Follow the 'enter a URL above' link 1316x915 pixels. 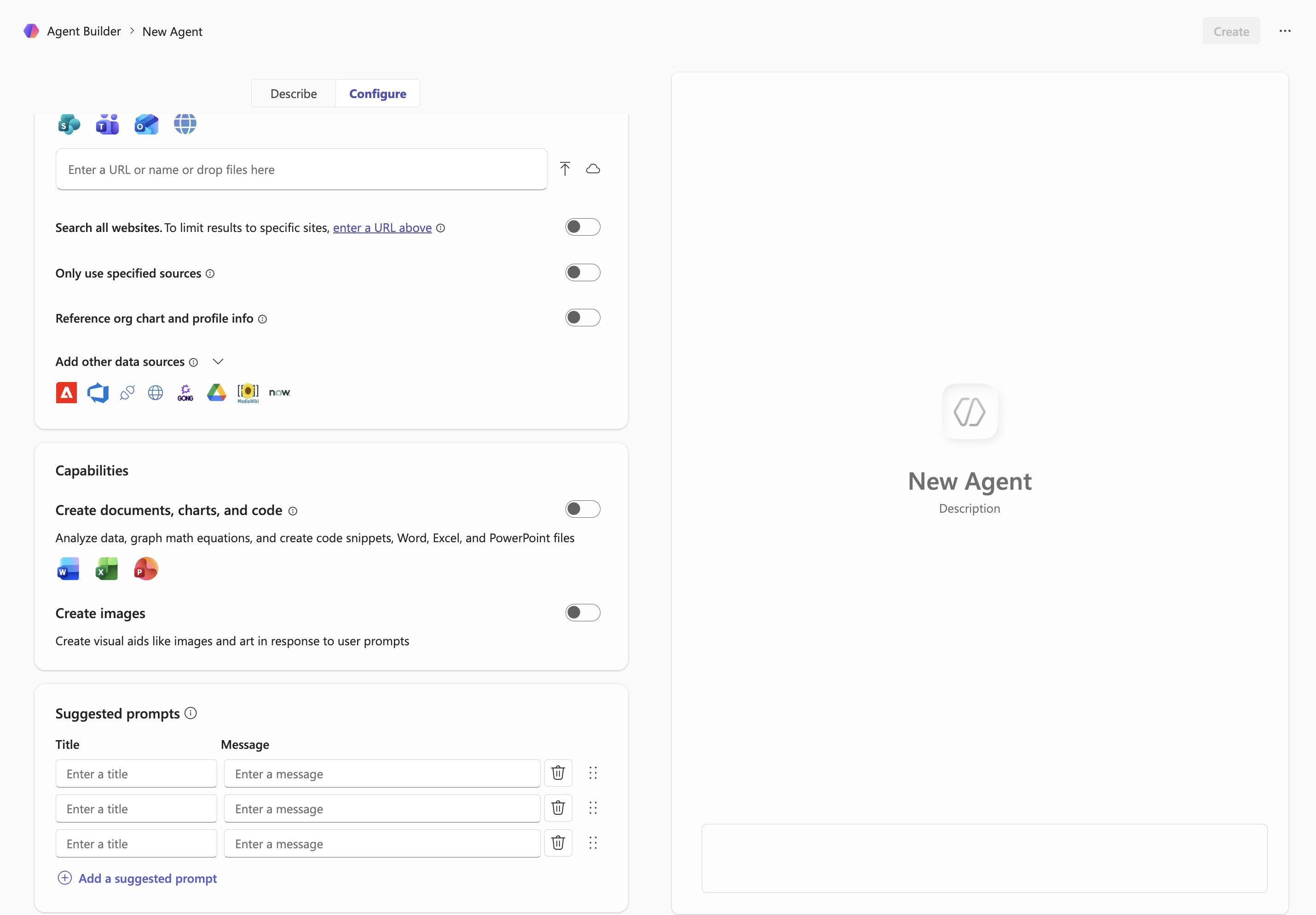point(382,228)
